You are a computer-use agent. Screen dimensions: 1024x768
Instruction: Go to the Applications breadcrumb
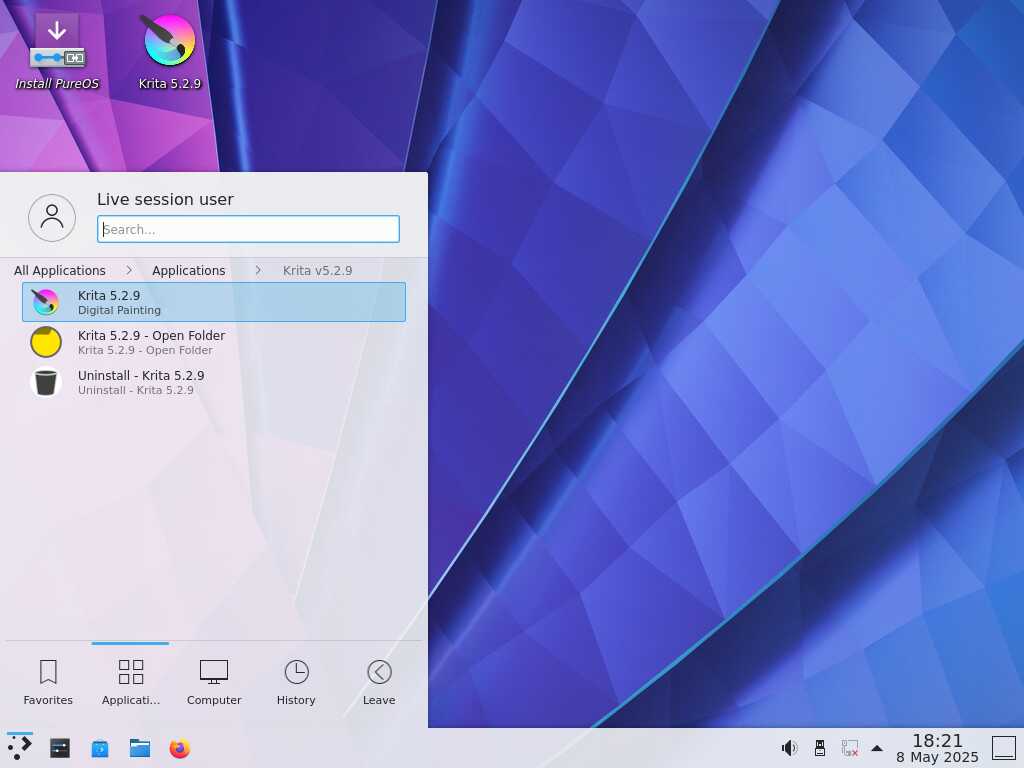[x=189, y=270]
